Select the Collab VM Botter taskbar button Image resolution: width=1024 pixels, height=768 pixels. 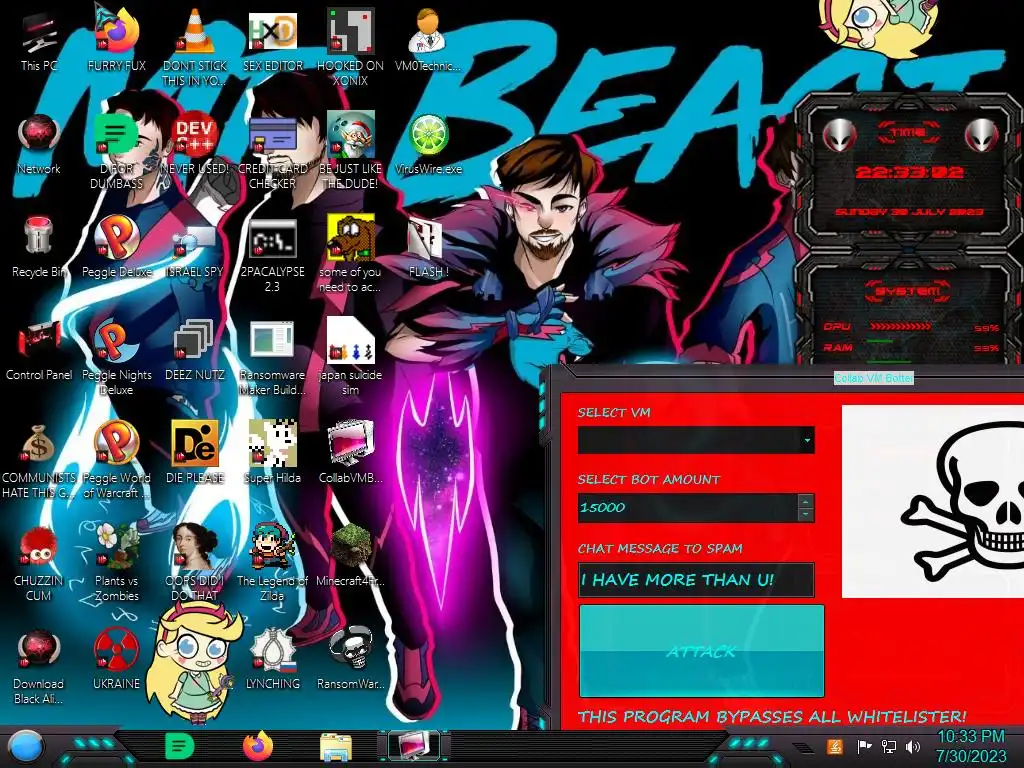(413, 746)
